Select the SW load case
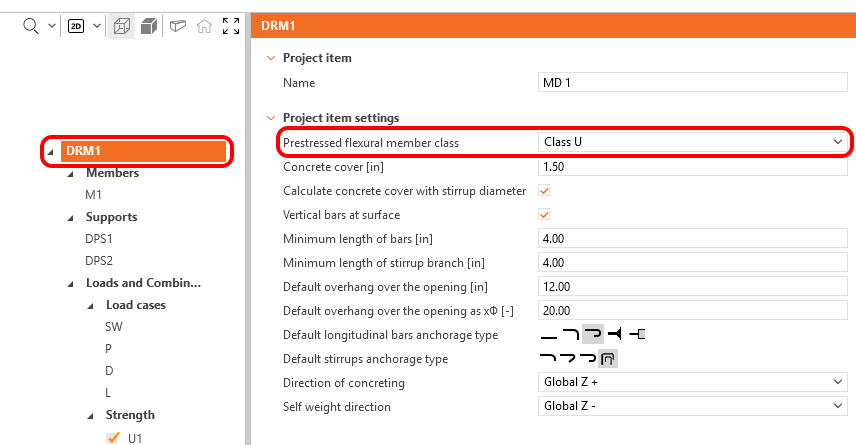The image size is (856, 445). coord(114,327)
